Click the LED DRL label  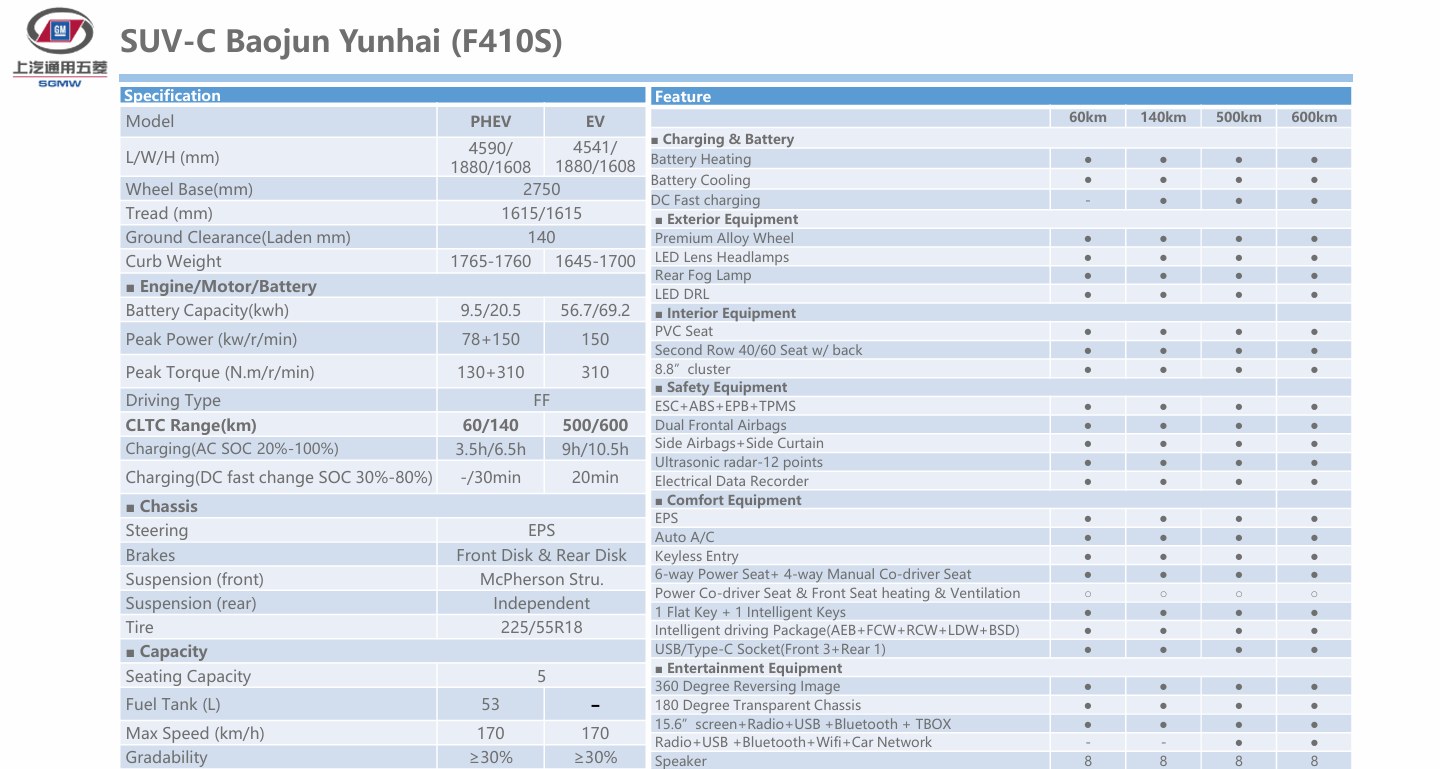tap(682, 294)
